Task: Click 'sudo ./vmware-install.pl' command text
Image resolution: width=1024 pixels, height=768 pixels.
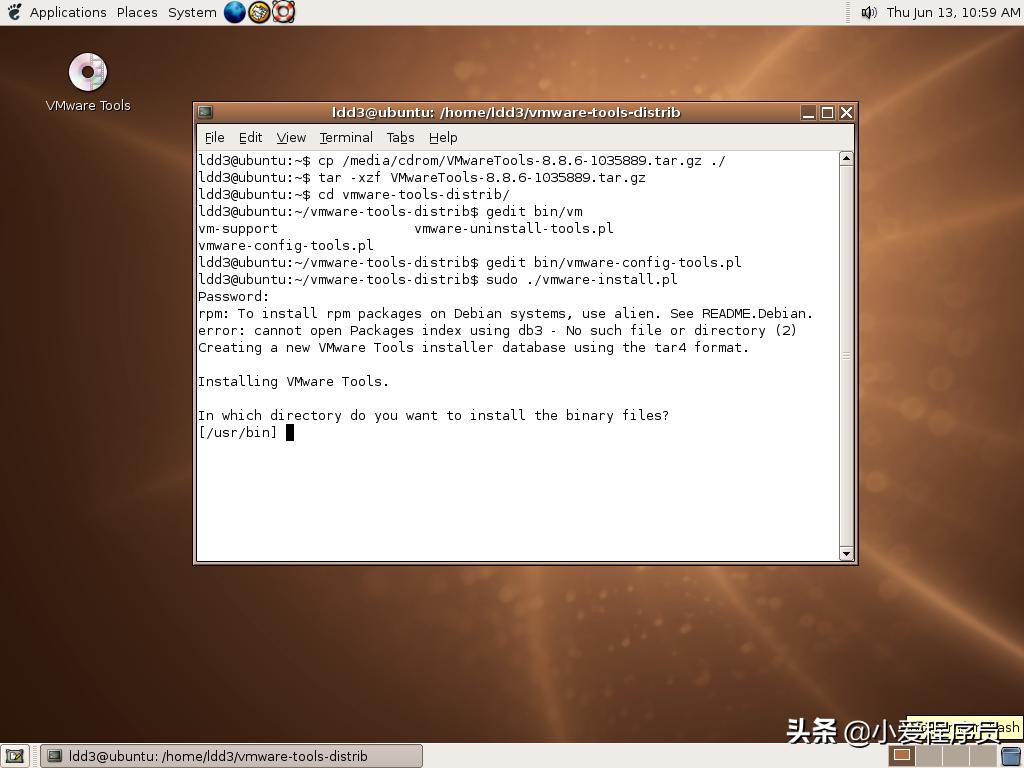Action: (581, 280)
